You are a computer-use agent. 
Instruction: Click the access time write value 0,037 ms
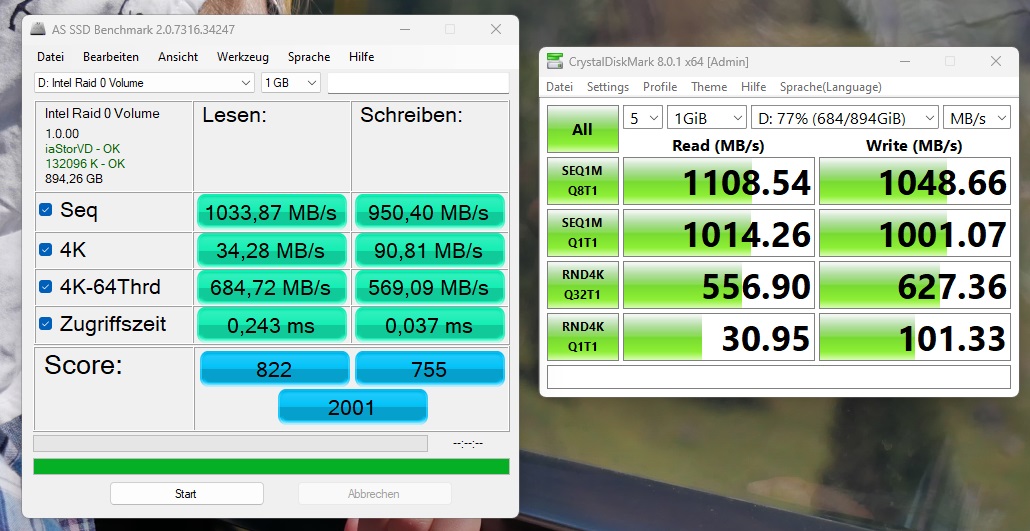click(430, 325)
